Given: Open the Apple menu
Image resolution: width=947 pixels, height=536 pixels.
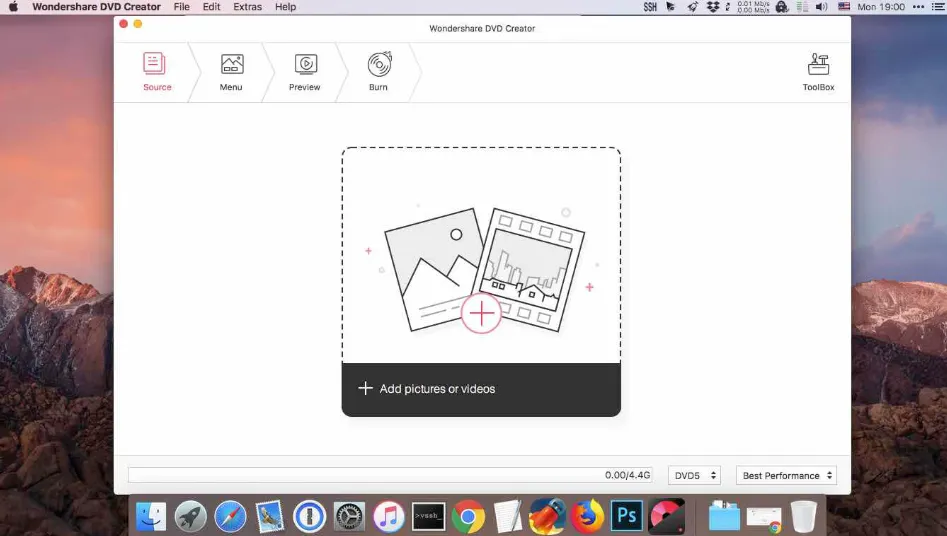Looking at the screenshot, I should pyautogui.click(x=13, y=7).
